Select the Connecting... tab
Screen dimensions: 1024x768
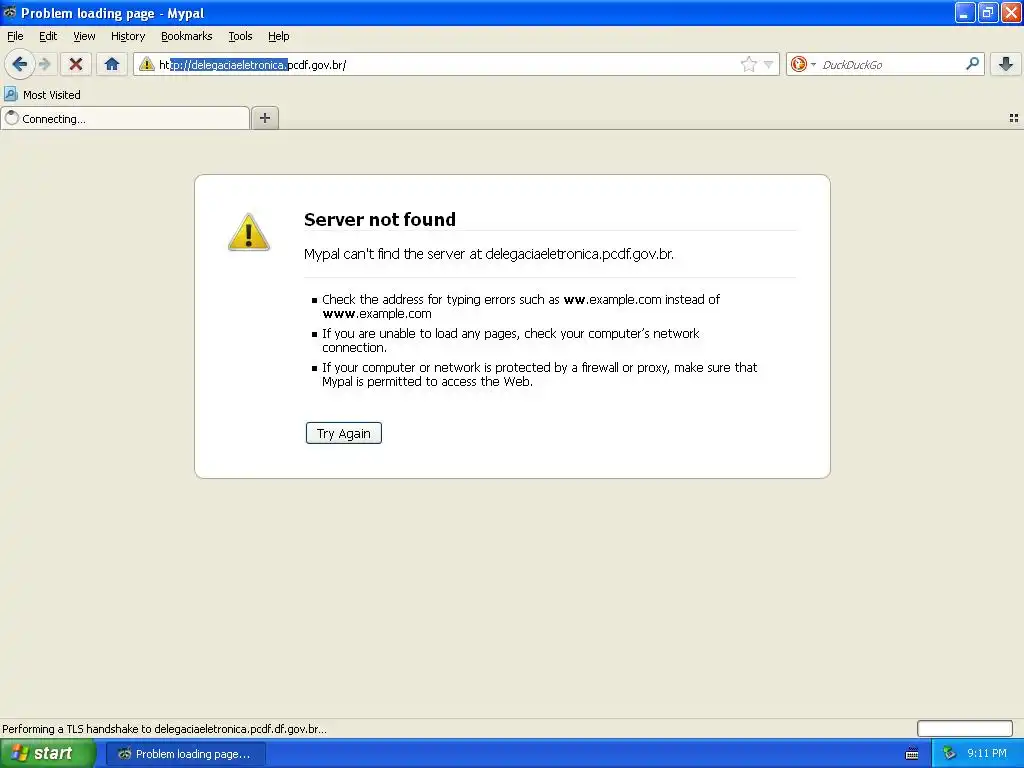coord(125,118)
